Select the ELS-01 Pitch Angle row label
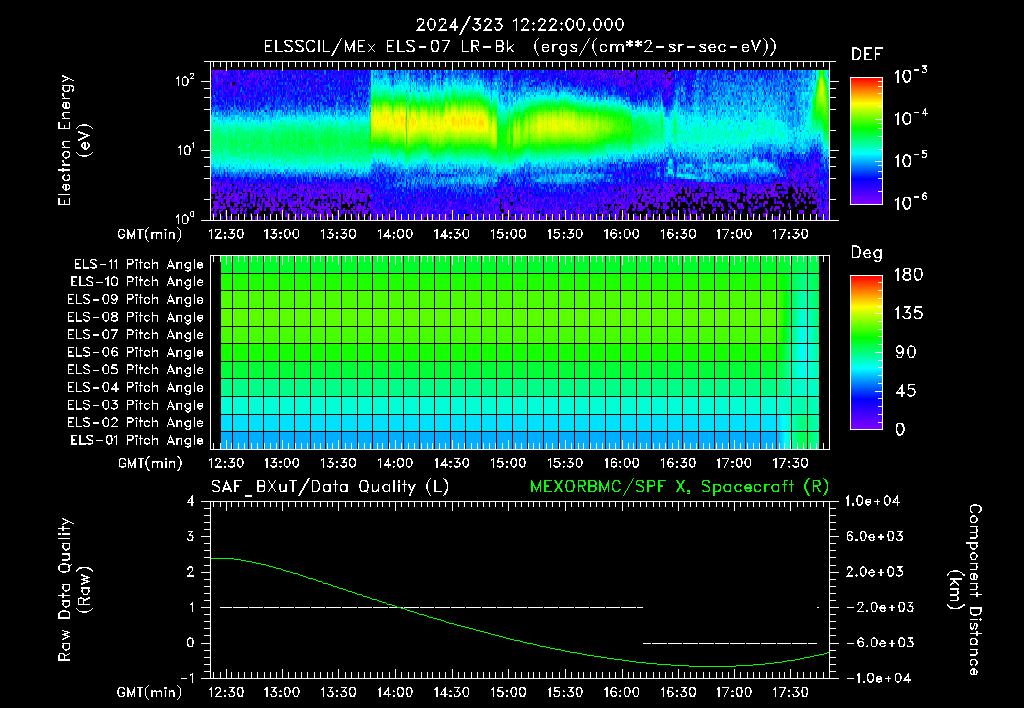 point(137,440)
